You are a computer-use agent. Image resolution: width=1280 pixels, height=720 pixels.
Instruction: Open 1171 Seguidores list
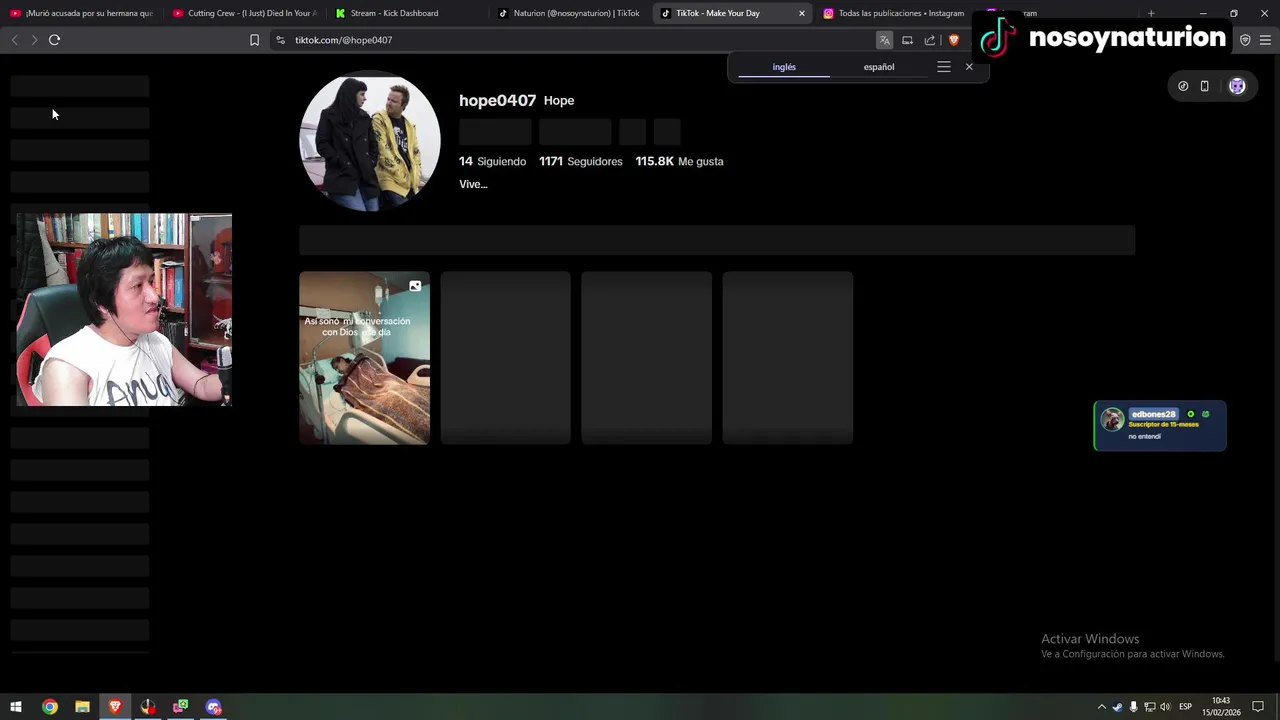(x=580, y=161)
